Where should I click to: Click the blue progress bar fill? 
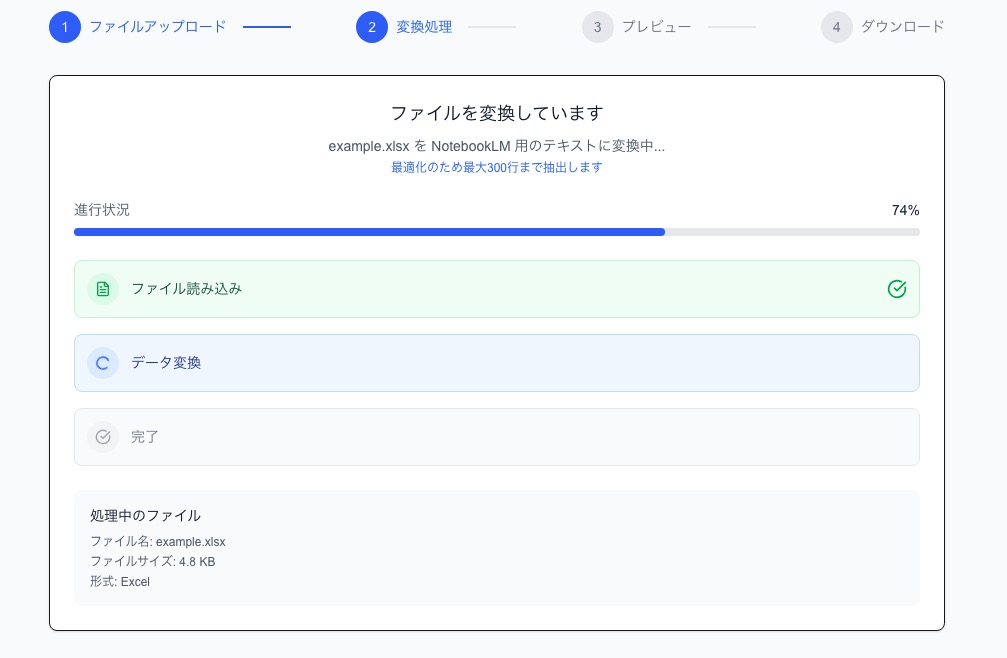(369, 232)
